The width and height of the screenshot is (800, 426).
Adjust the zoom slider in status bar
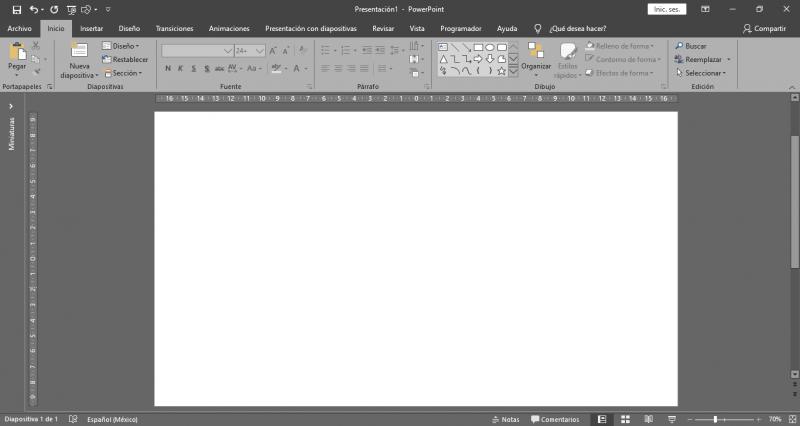coord(715,419)
